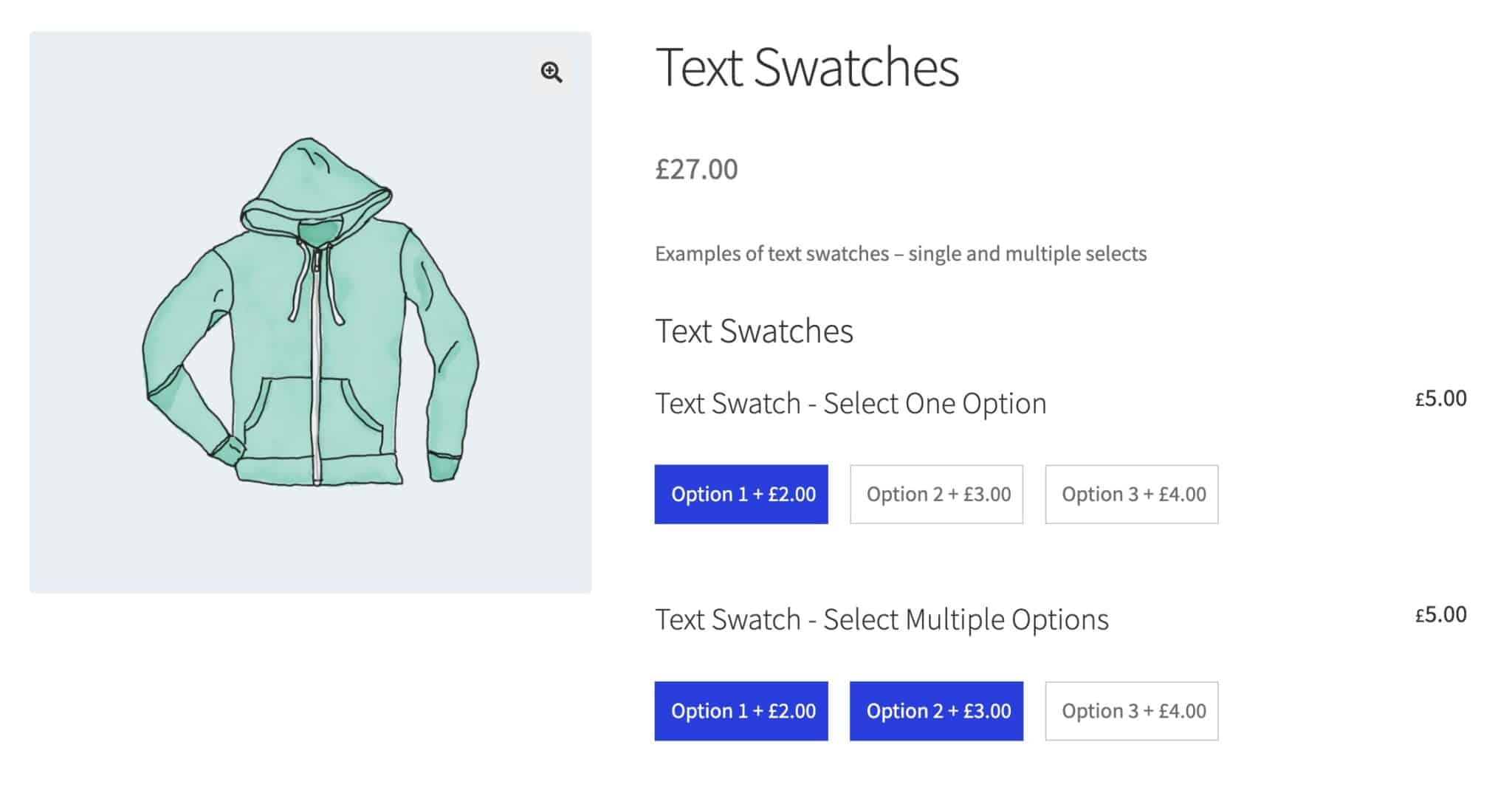
Task: Click the "Text Swatches" section subheading
Action: coord(754,331)
